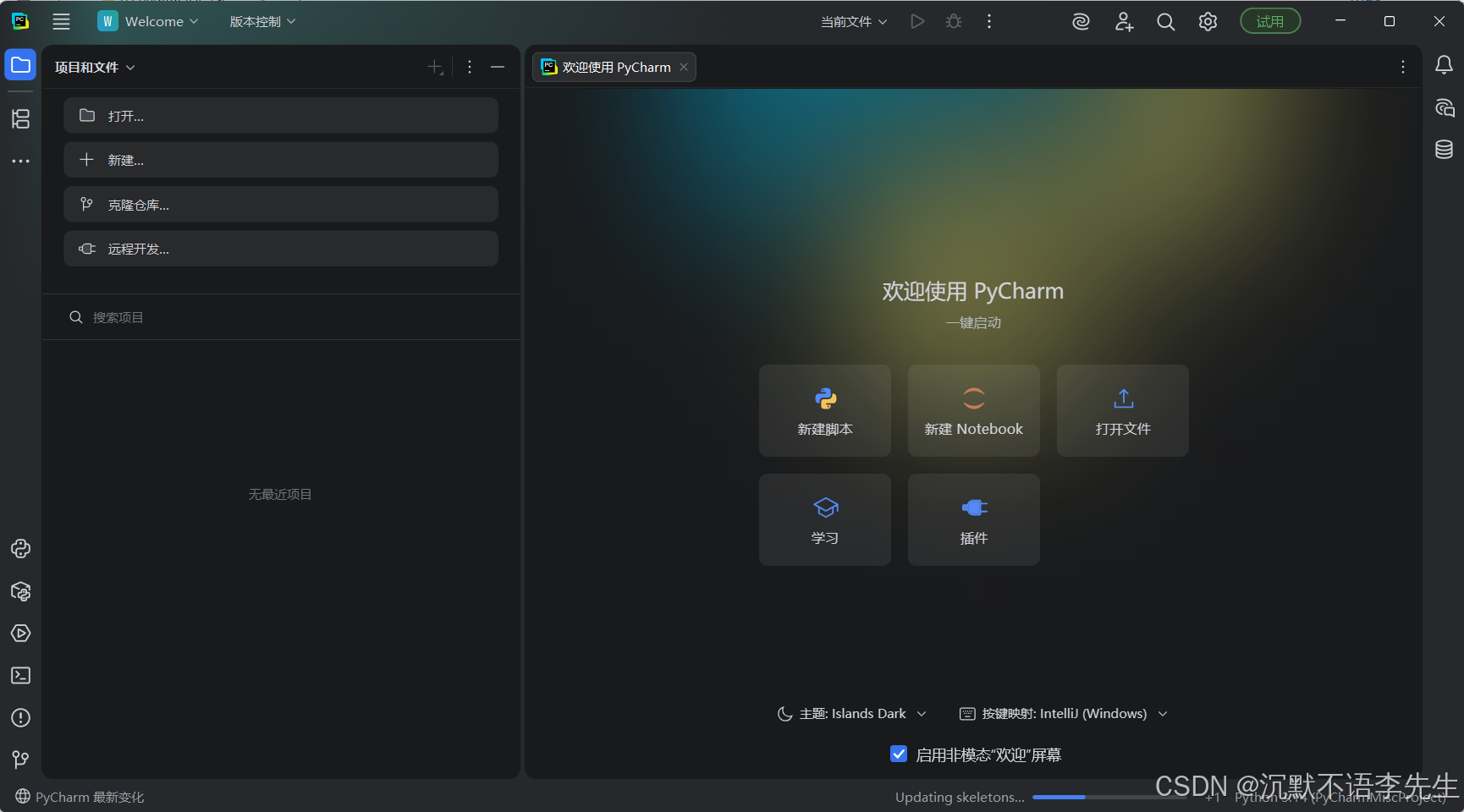Open the Python Packages tool window
The width and height of the screenshot is (1464, 812).
pos(20,591)
